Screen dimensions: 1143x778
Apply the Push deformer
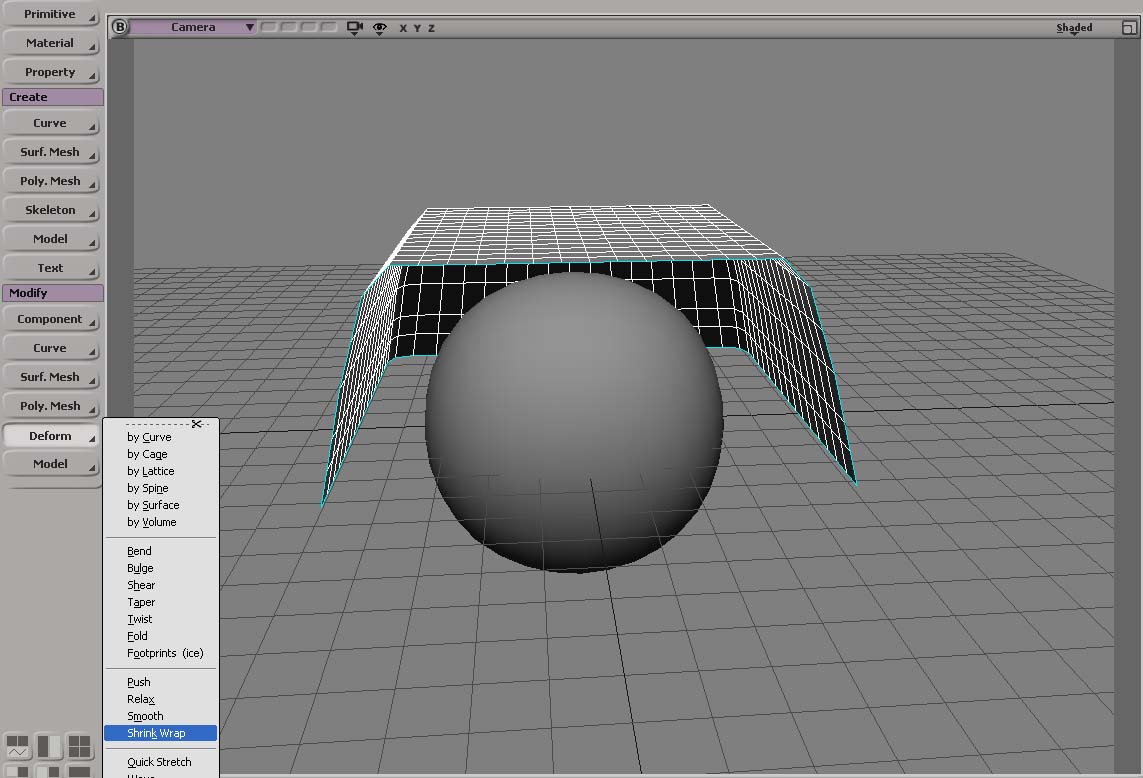point(160,682)
